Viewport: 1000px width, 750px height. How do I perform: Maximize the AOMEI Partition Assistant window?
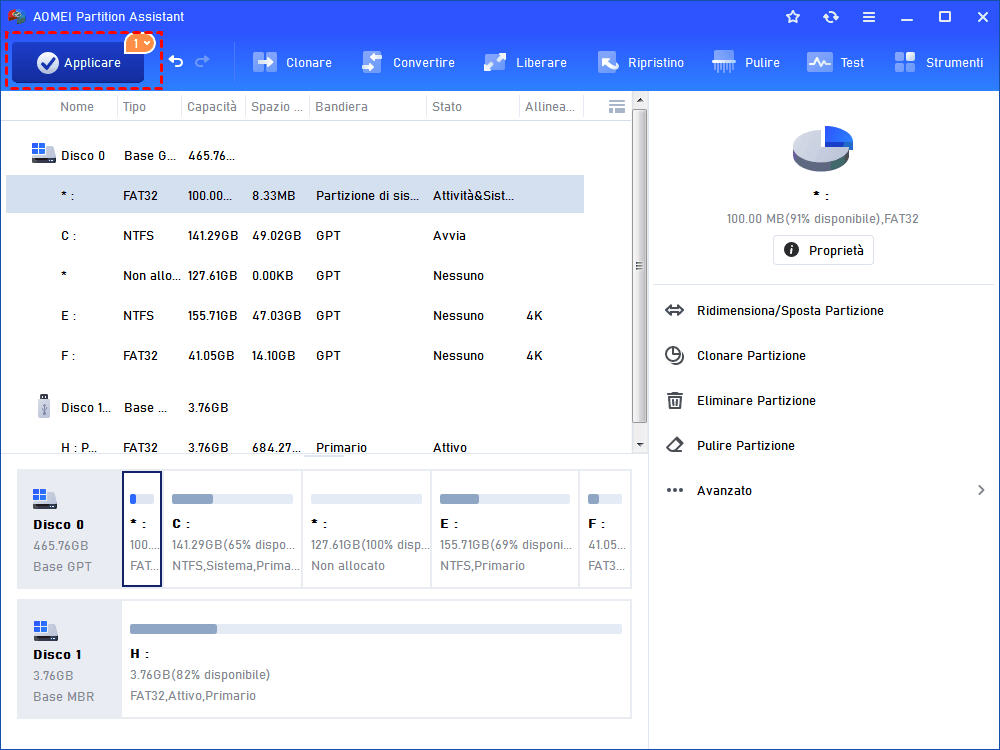point(945,17)
